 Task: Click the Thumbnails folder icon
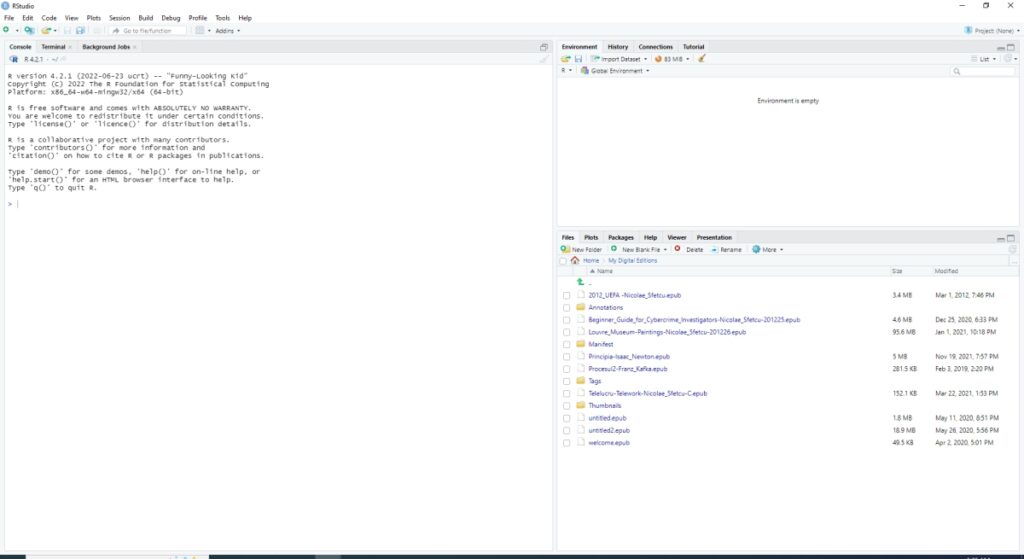click(x=581, y=406)
